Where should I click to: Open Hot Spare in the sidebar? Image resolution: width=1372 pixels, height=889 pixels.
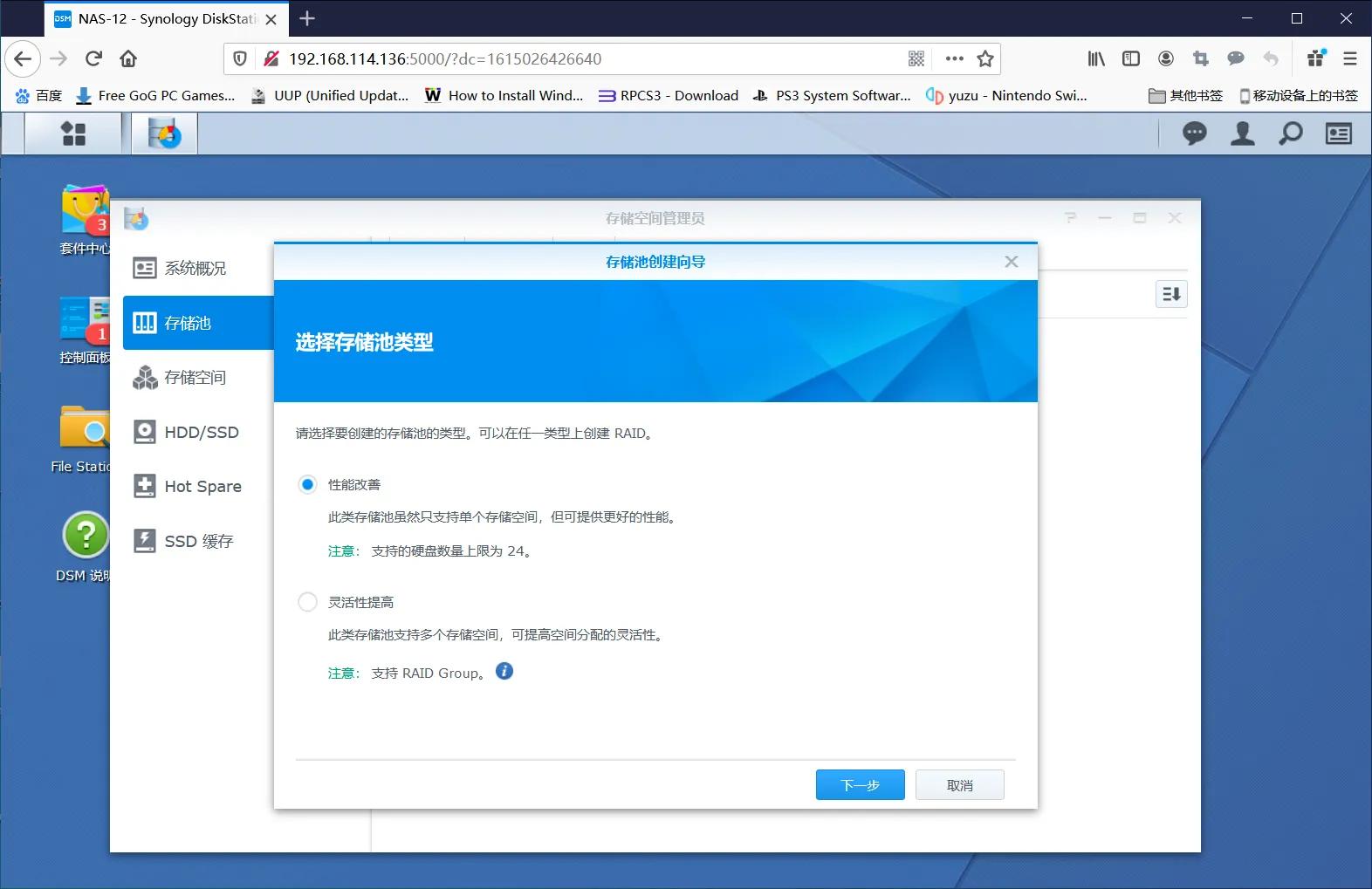(198, 486)
